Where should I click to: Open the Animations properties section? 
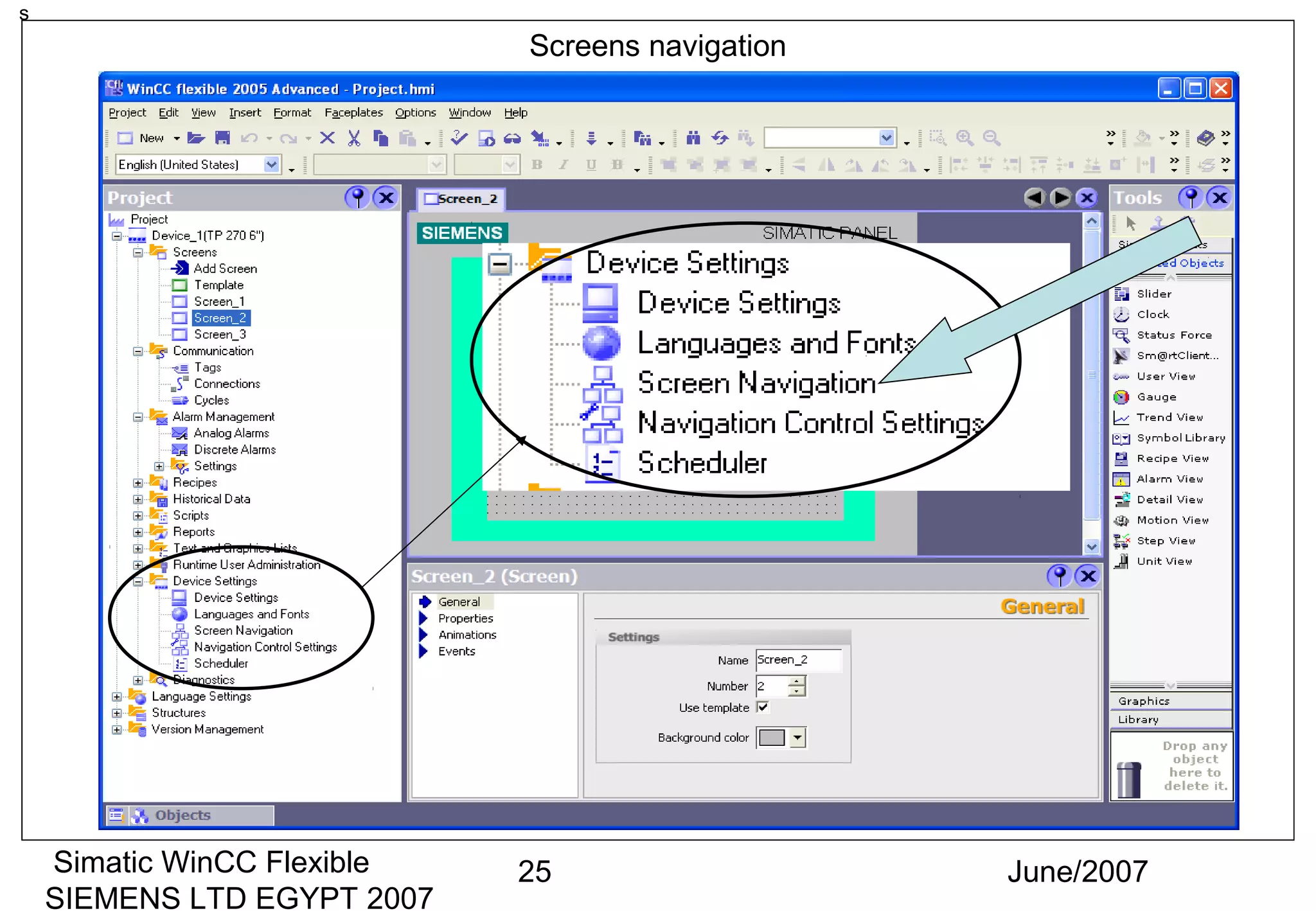pyautogui.click(x=467, y=635)
